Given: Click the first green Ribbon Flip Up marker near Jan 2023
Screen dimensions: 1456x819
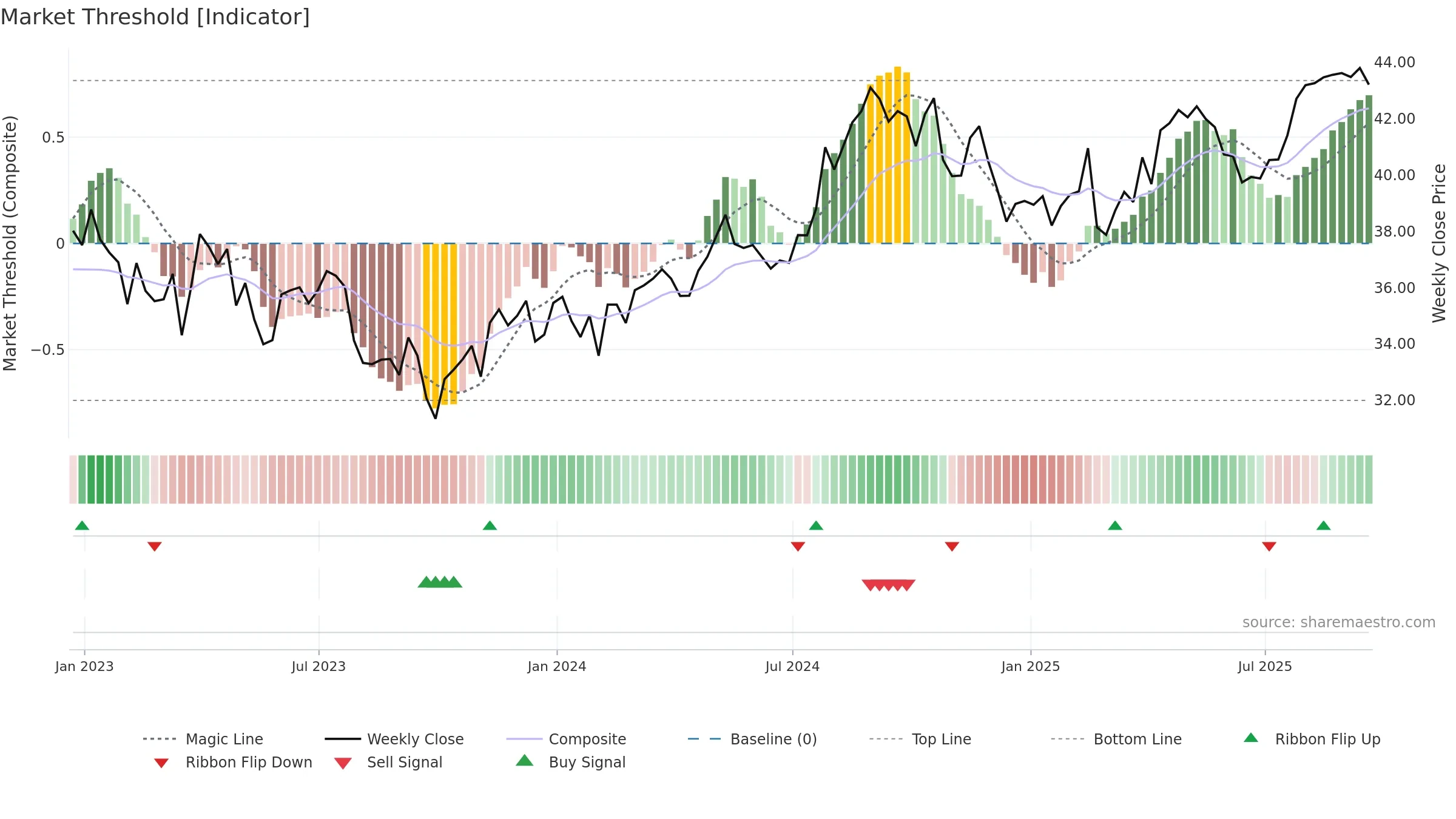Looking at the screenshot, I should click(82, 525).
